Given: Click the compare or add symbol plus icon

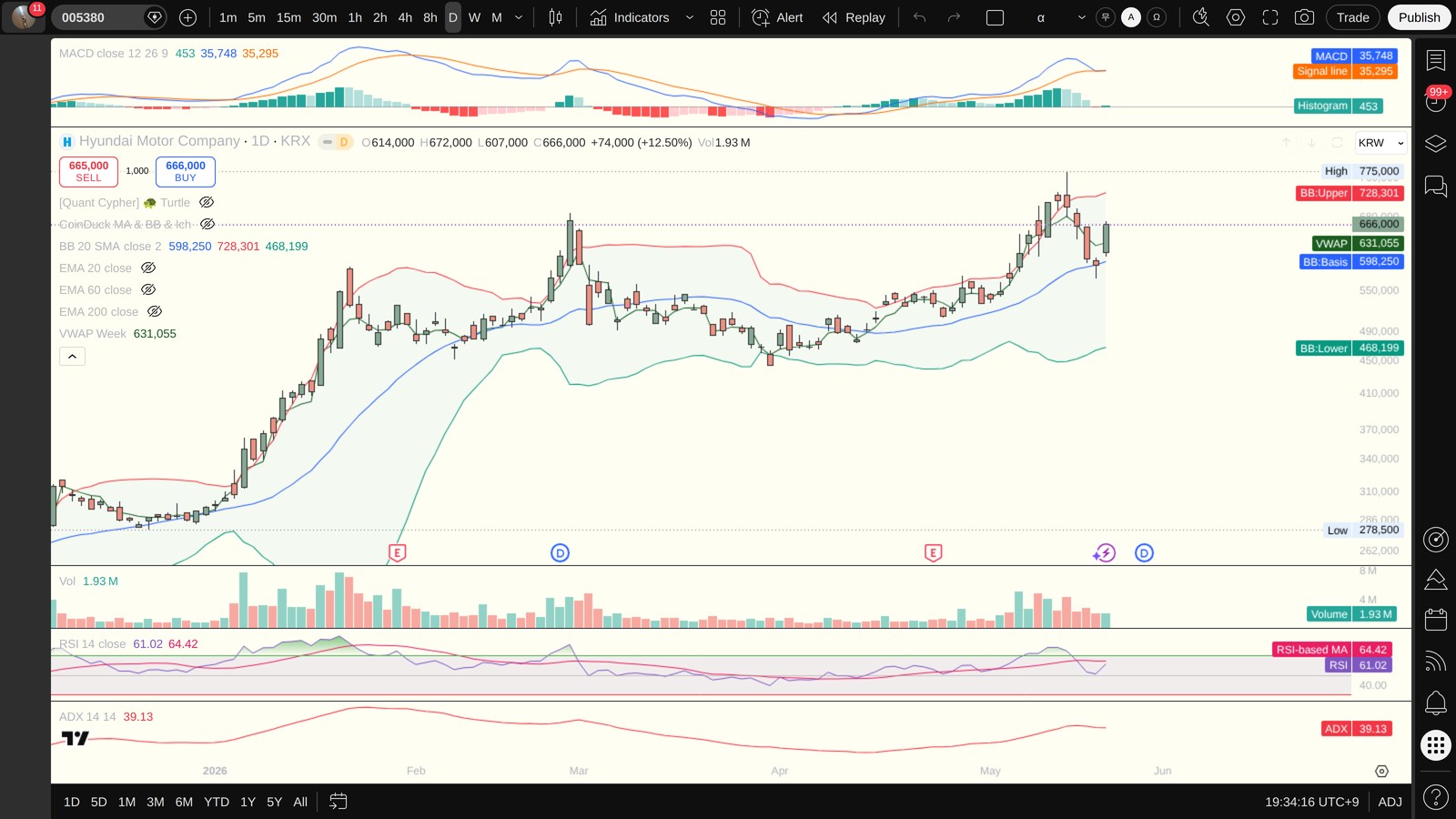Looking at the screenshot, I should pyautogui.click(x=187, y=17).
